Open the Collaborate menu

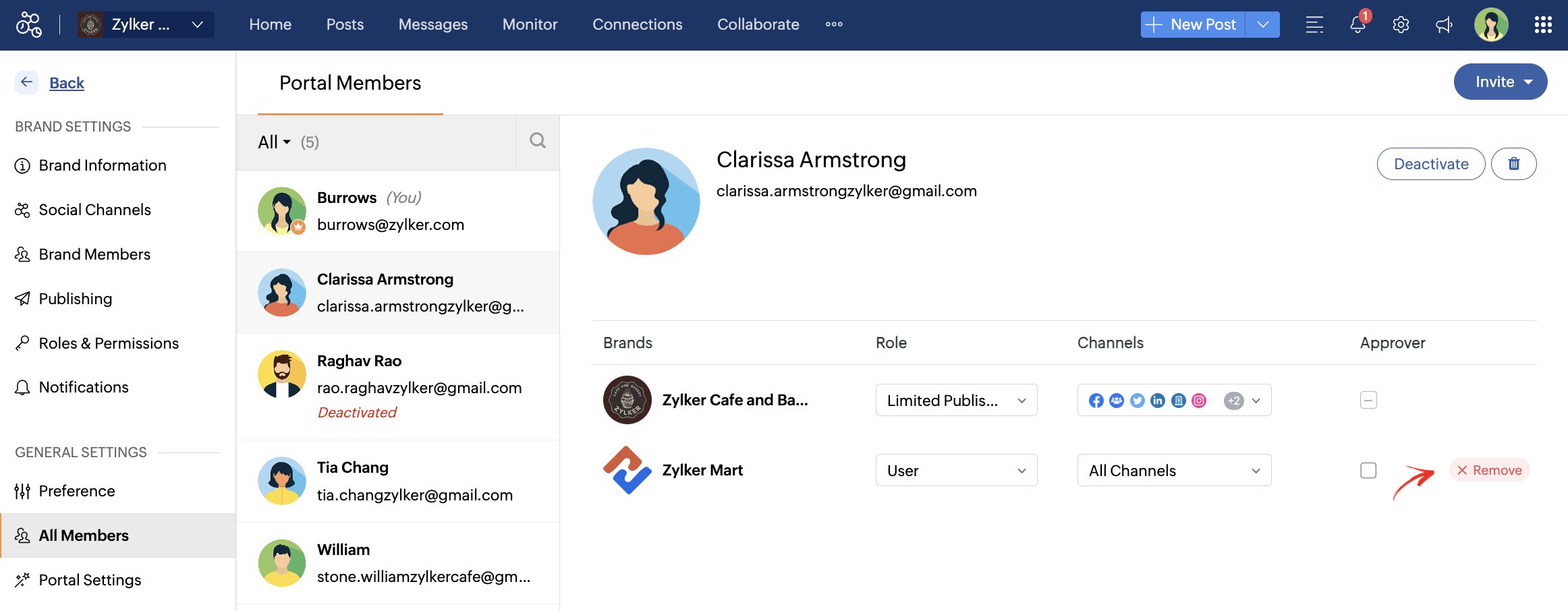tap(758, 24)
